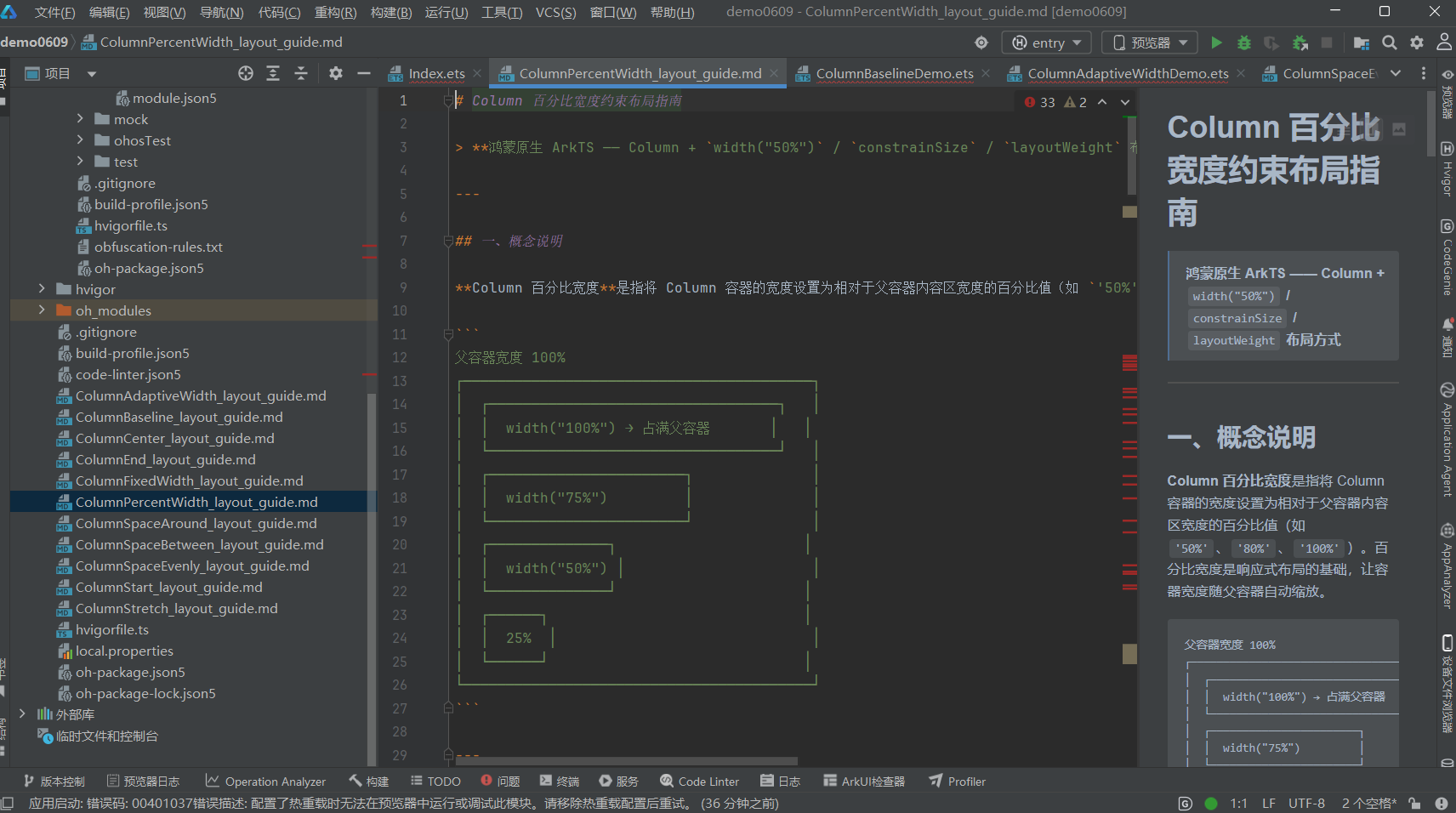Close the Index.ets tab
This screenshot has width=1456, height=813.
tap(477, 73)
